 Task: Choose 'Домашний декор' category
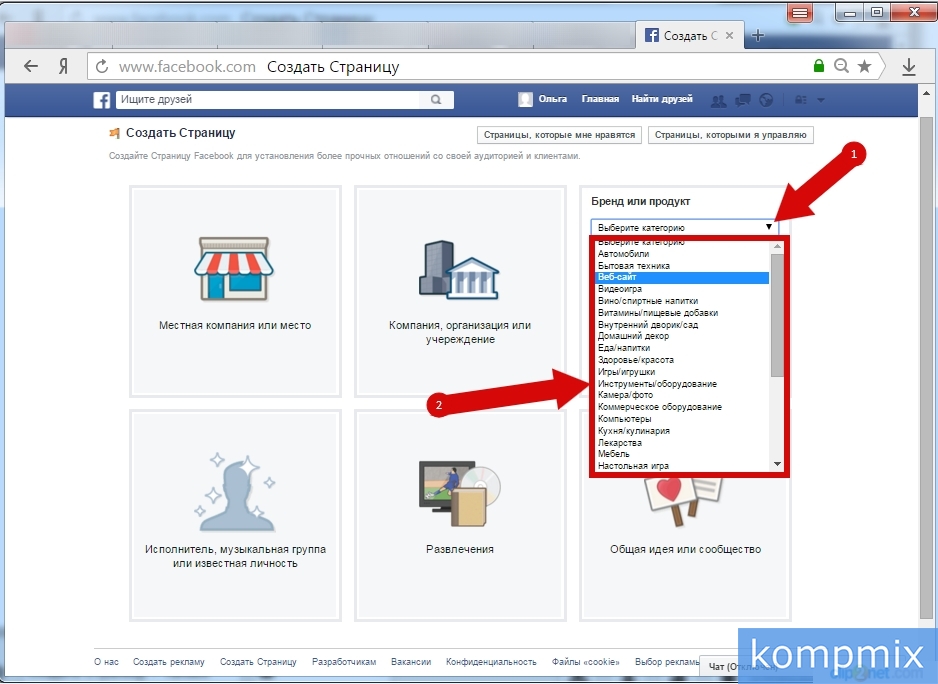tap(683, 336)
